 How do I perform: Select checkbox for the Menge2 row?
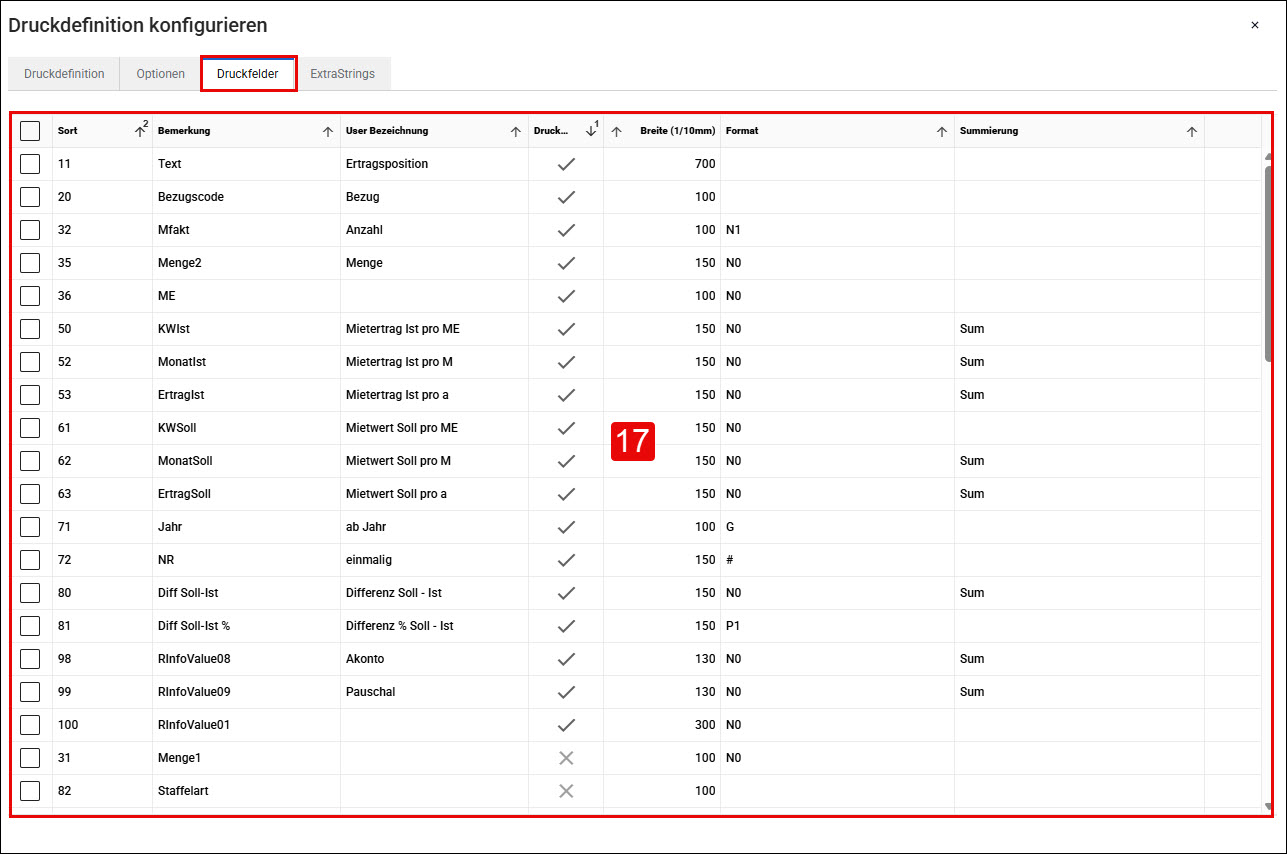(x=30, y=263)
